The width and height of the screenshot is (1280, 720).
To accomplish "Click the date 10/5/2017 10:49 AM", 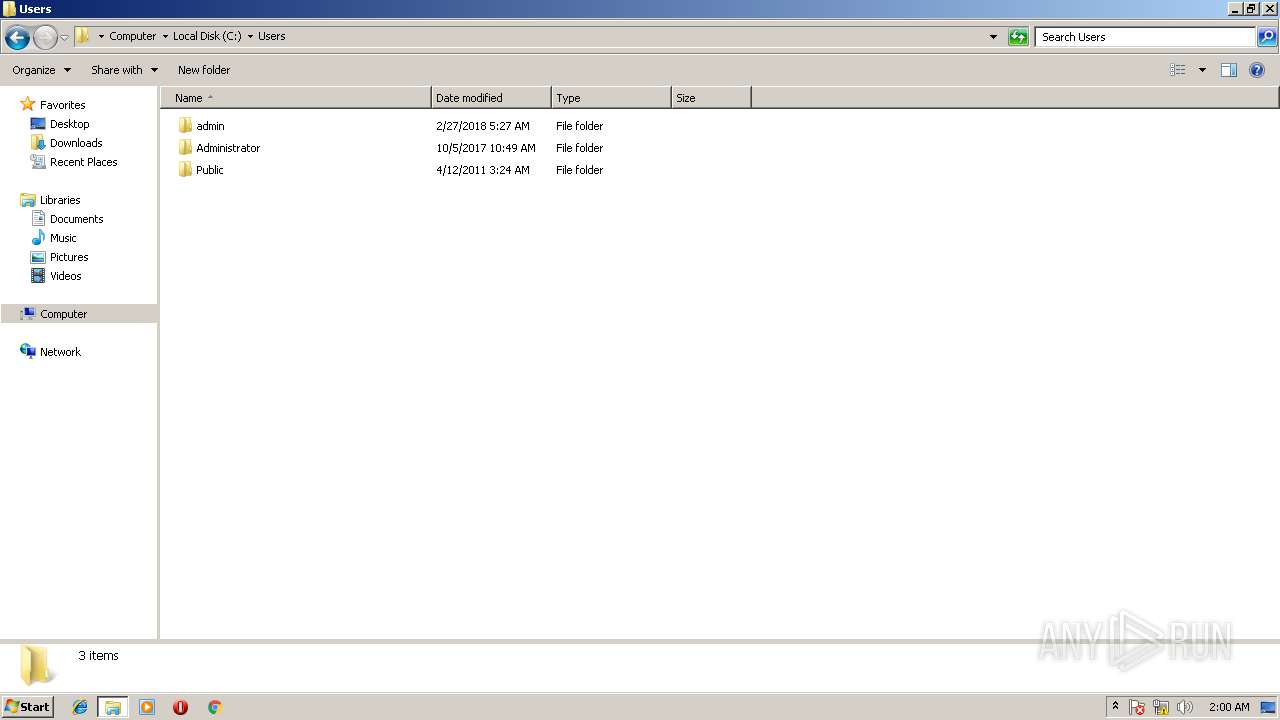I will [486, 148].
